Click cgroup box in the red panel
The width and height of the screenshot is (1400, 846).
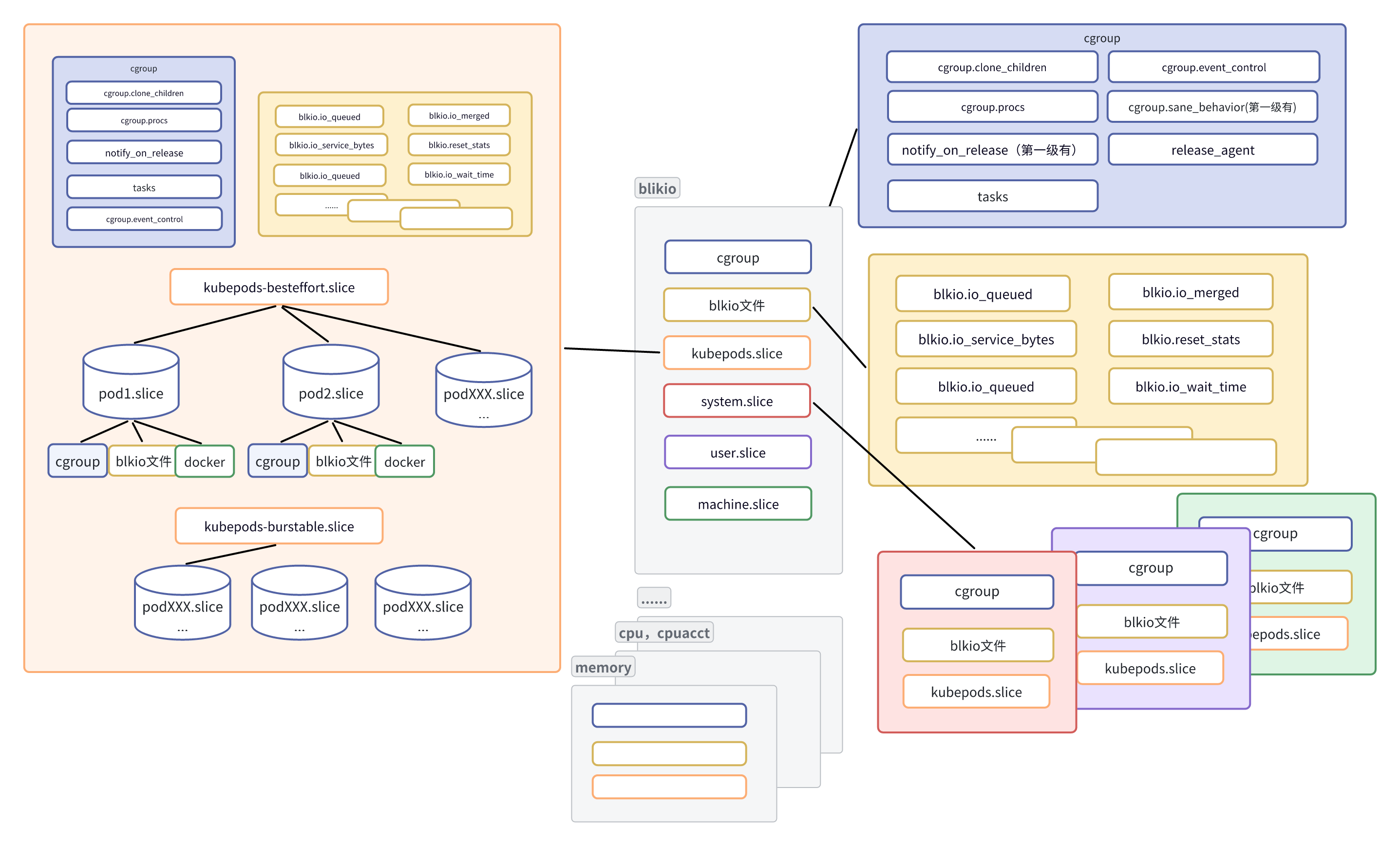pos(977,591)
